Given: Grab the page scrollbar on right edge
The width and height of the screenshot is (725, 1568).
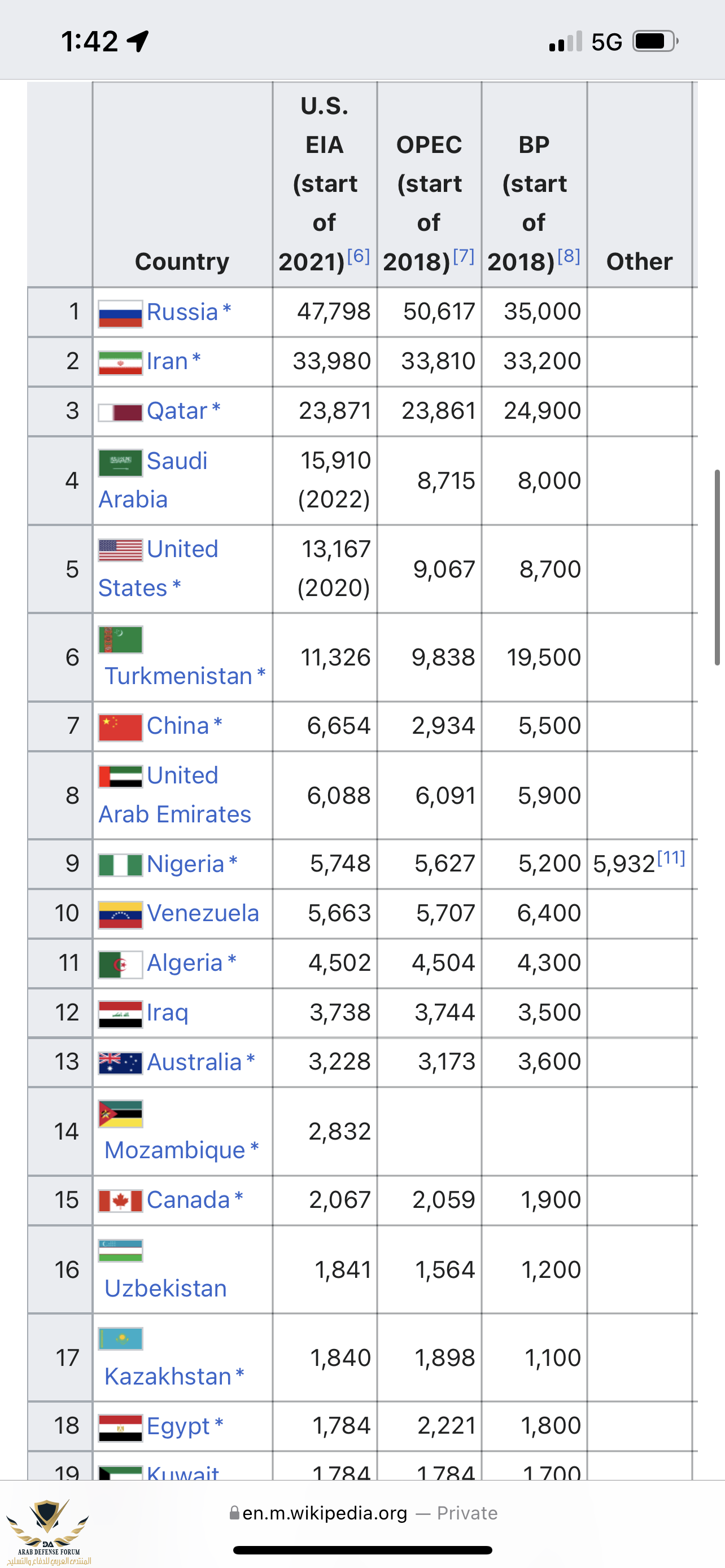Looking at the screenshot, I should coord(717,567).
